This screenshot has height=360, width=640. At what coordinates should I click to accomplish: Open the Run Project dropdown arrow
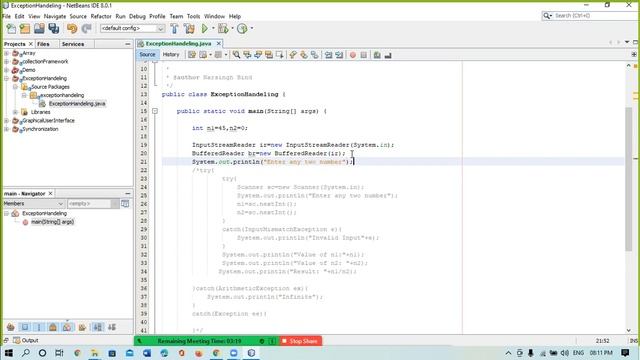213,28
